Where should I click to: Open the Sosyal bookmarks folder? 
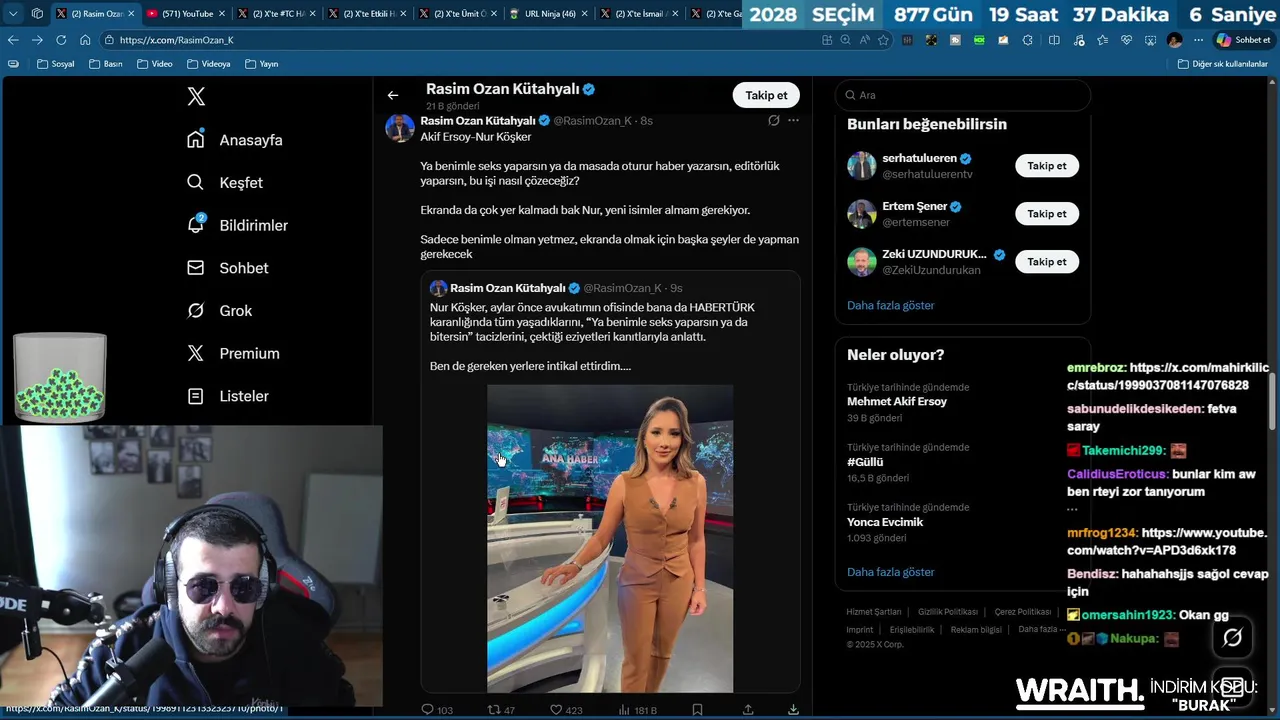pos(56,64)
